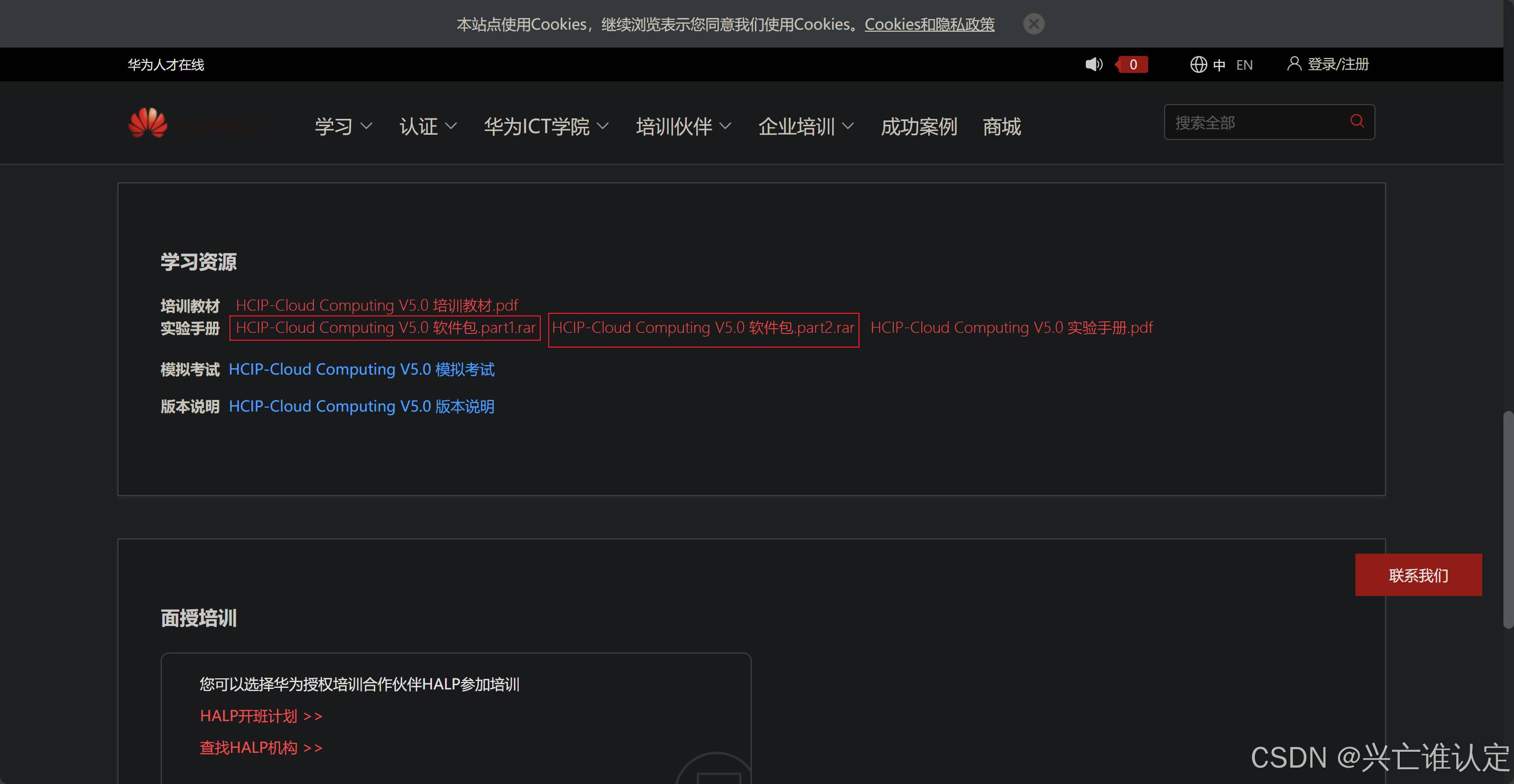Click the 版本说明 row label
Viewport: 1514px width, 784px height.
(x=190, y=406)
